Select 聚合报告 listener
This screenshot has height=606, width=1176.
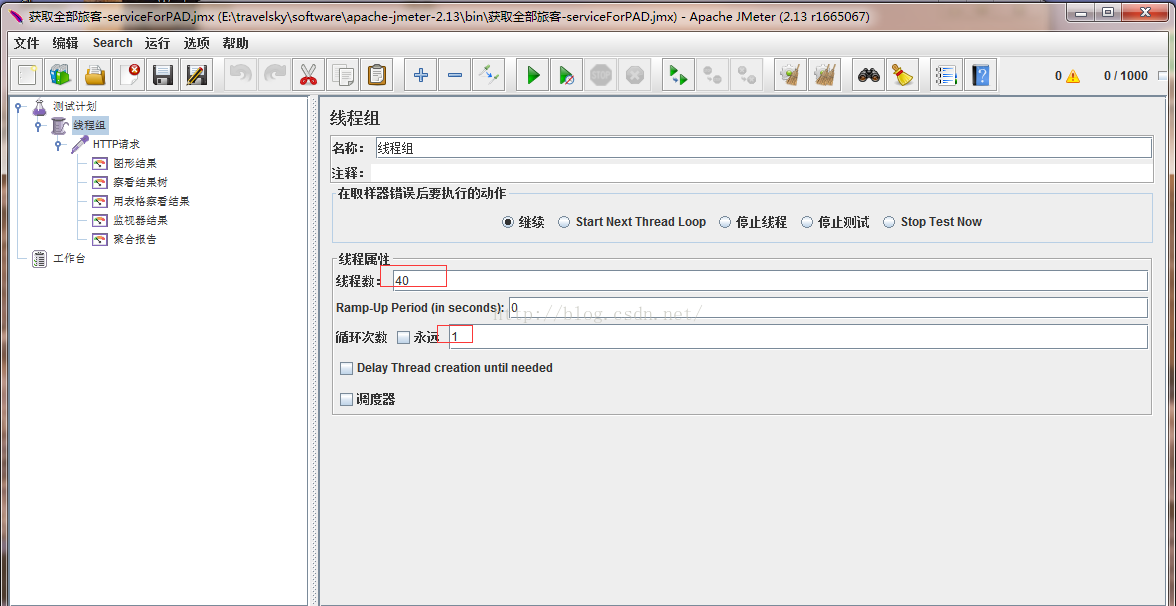point(135,240)
